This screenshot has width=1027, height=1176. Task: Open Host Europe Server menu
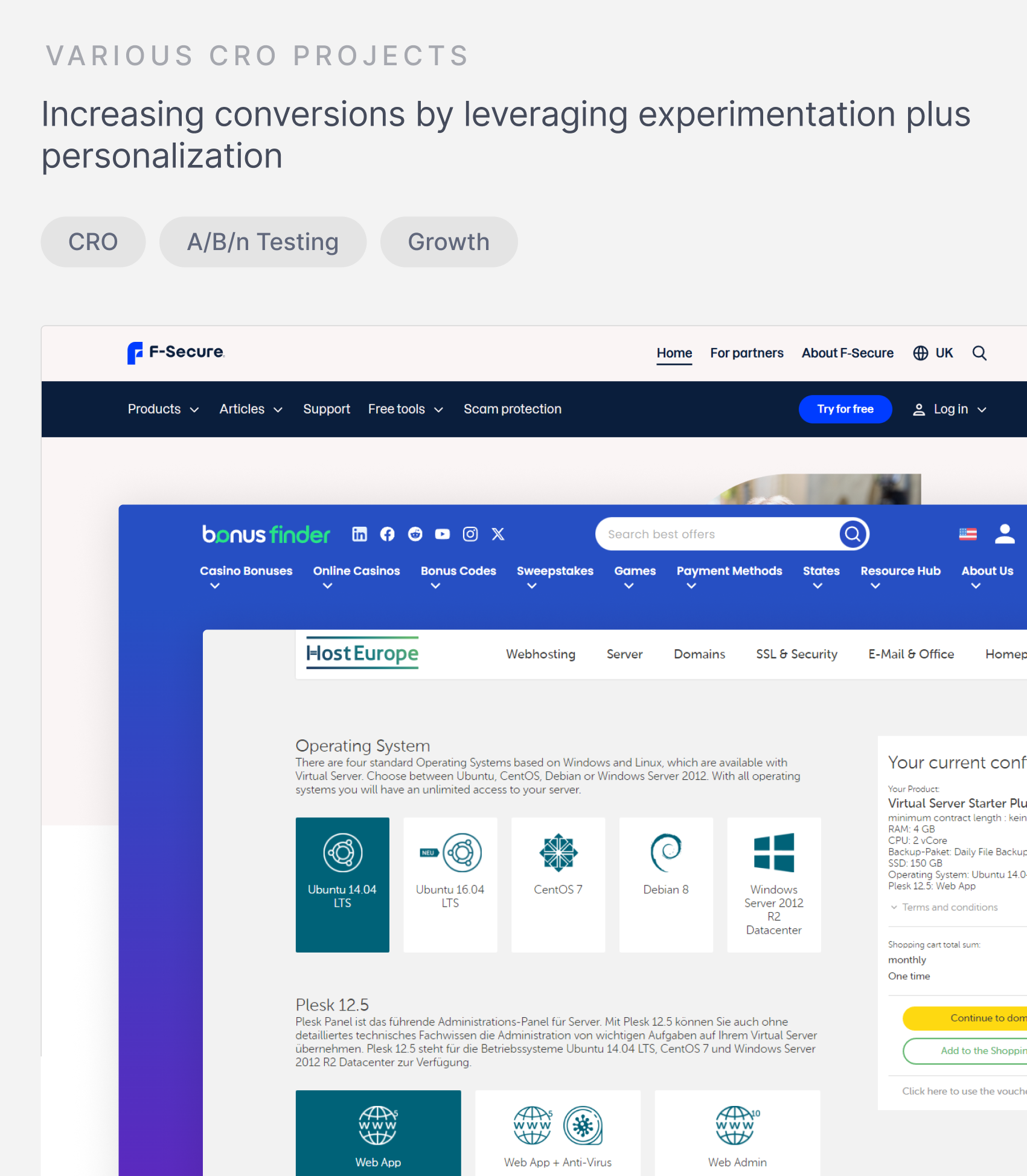tap(625, 654)
